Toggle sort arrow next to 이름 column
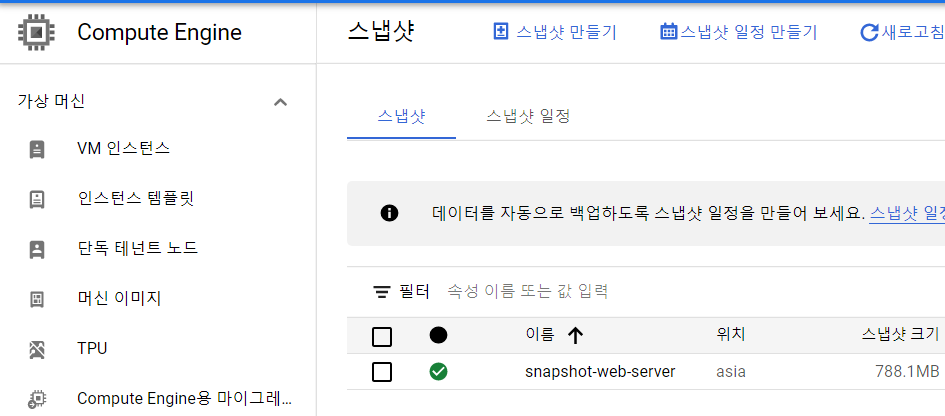 576,336
